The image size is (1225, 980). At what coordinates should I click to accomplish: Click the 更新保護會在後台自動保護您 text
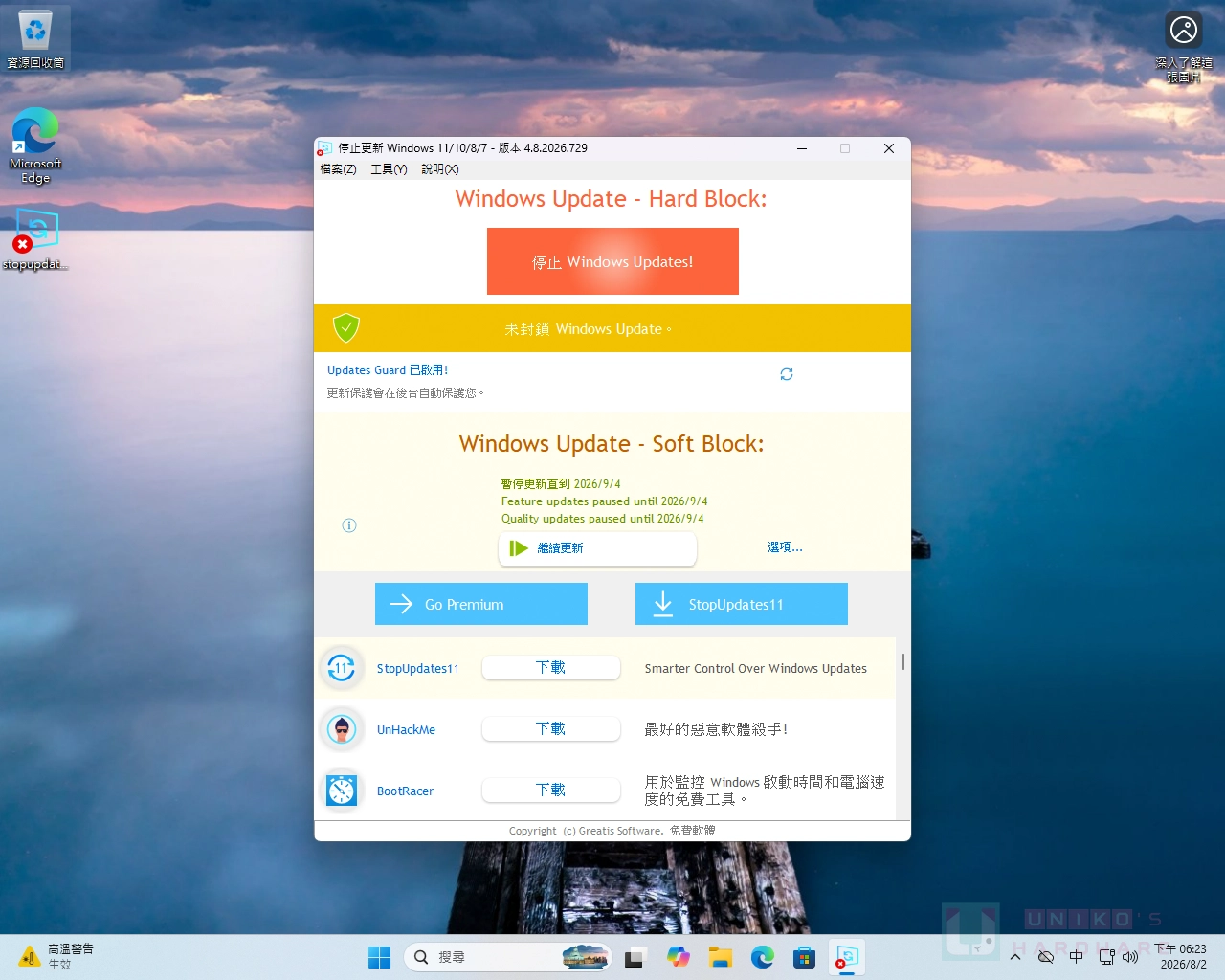406,393
